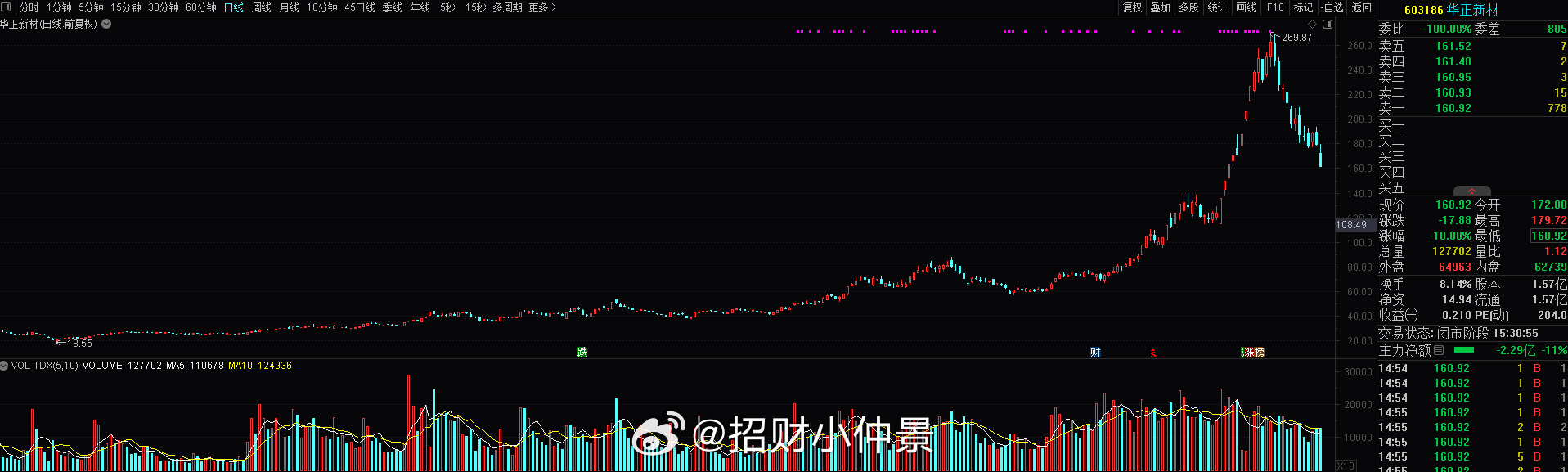The image size is (1568, 472).
Task: Switch to 年线 yearly chart
Action: 420,7
